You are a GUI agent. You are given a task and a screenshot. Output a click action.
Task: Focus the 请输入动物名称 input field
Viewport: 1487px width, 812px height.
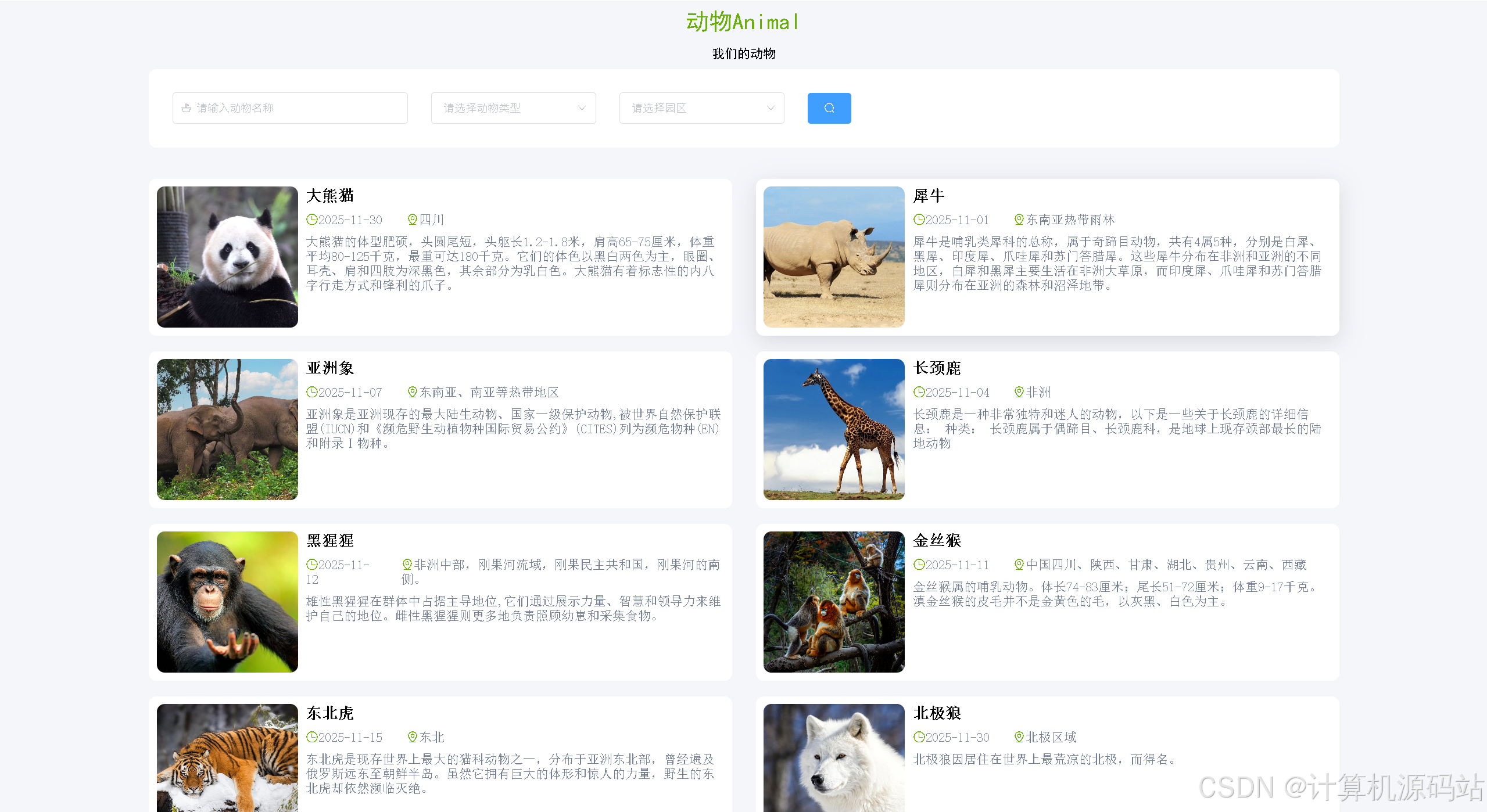[290, 108]
